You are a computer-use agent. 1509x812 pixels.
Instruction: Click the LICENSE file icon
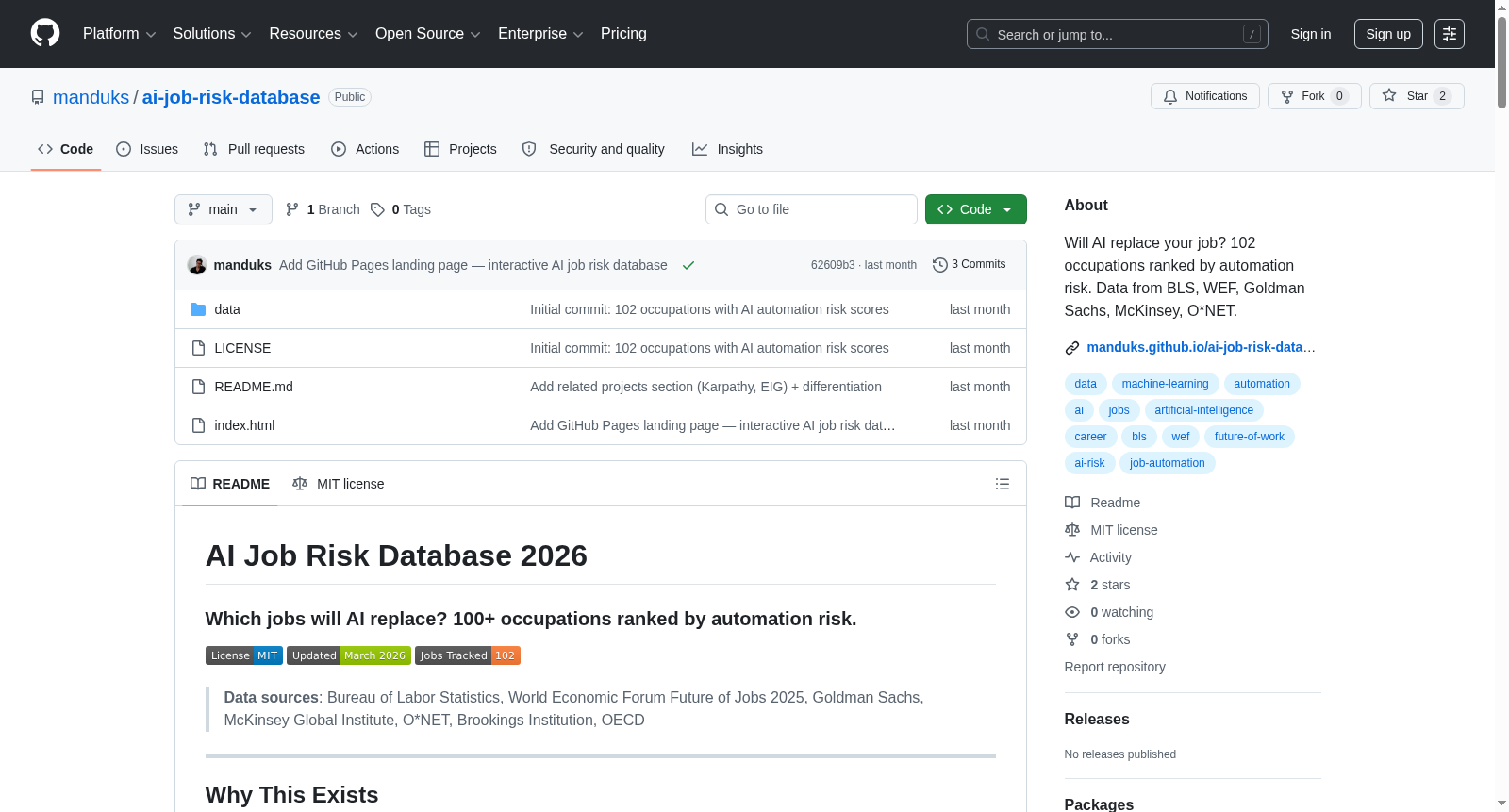click(x=198, y=348)
